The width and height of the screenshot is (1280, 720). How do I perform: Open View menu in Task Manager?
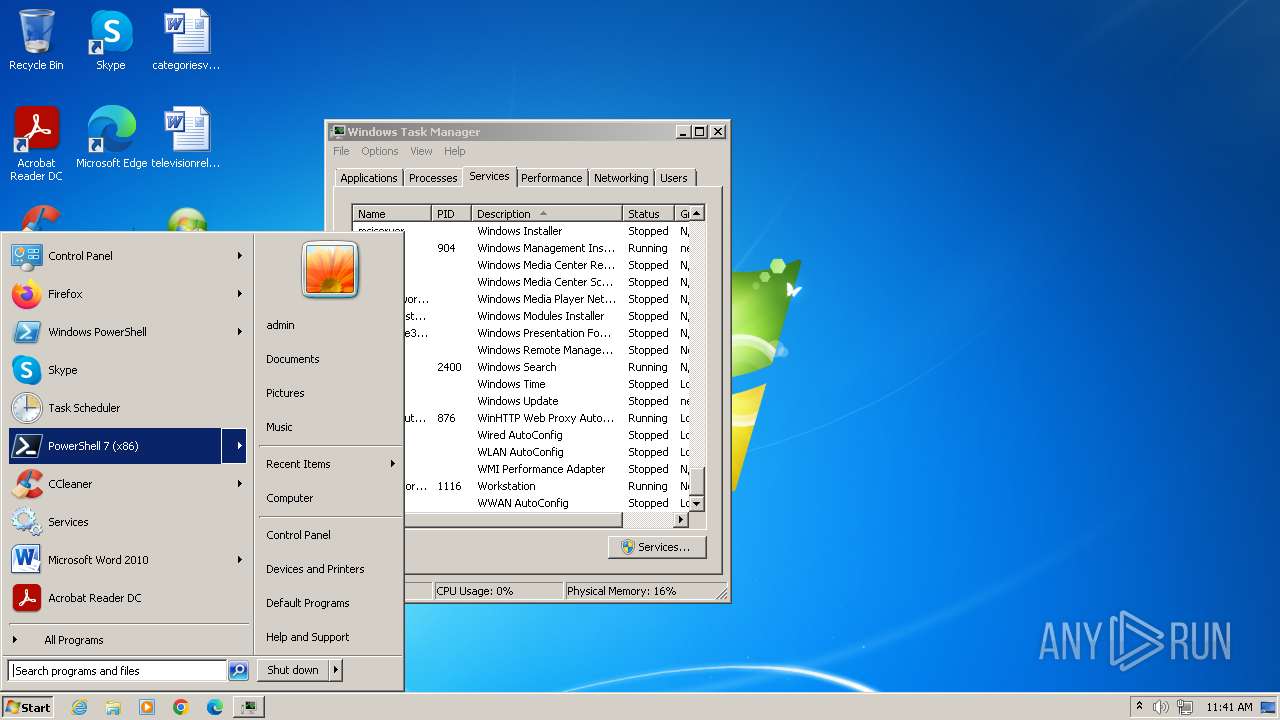pyautogui.click(x=421, y=151)
